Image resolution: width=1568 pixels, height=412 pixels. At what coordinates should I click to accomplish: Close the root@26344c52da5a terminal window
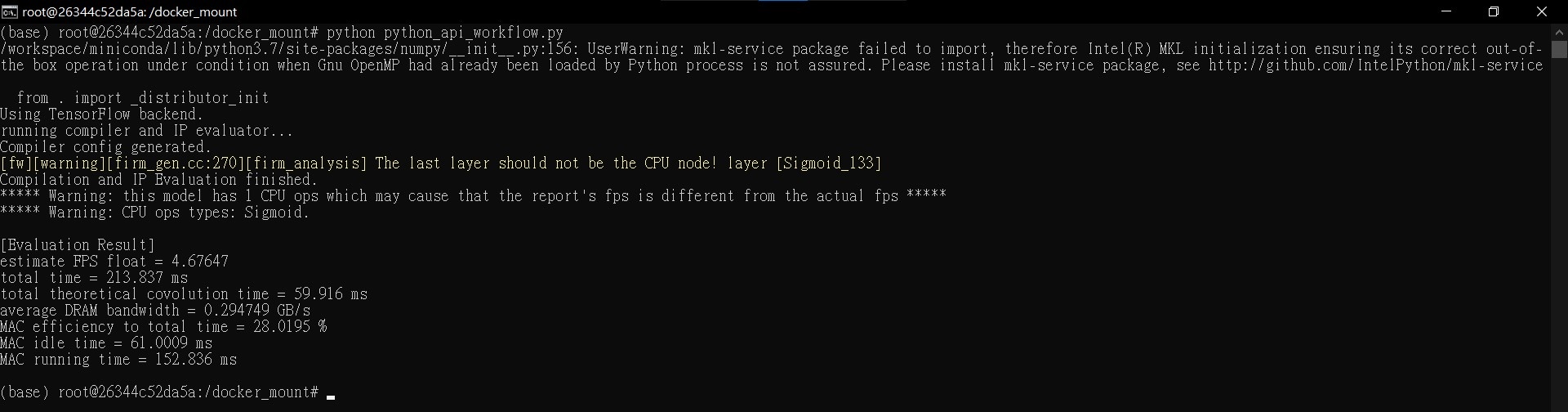[1542, 11]
